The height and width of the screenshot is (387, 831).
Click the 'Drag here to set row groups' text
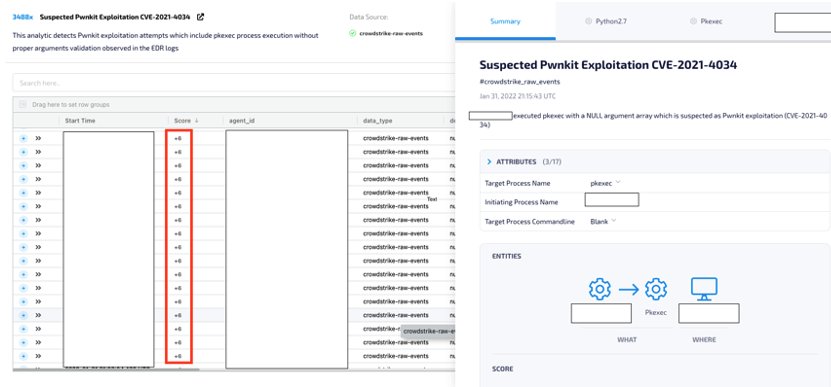tap(70, 104)
